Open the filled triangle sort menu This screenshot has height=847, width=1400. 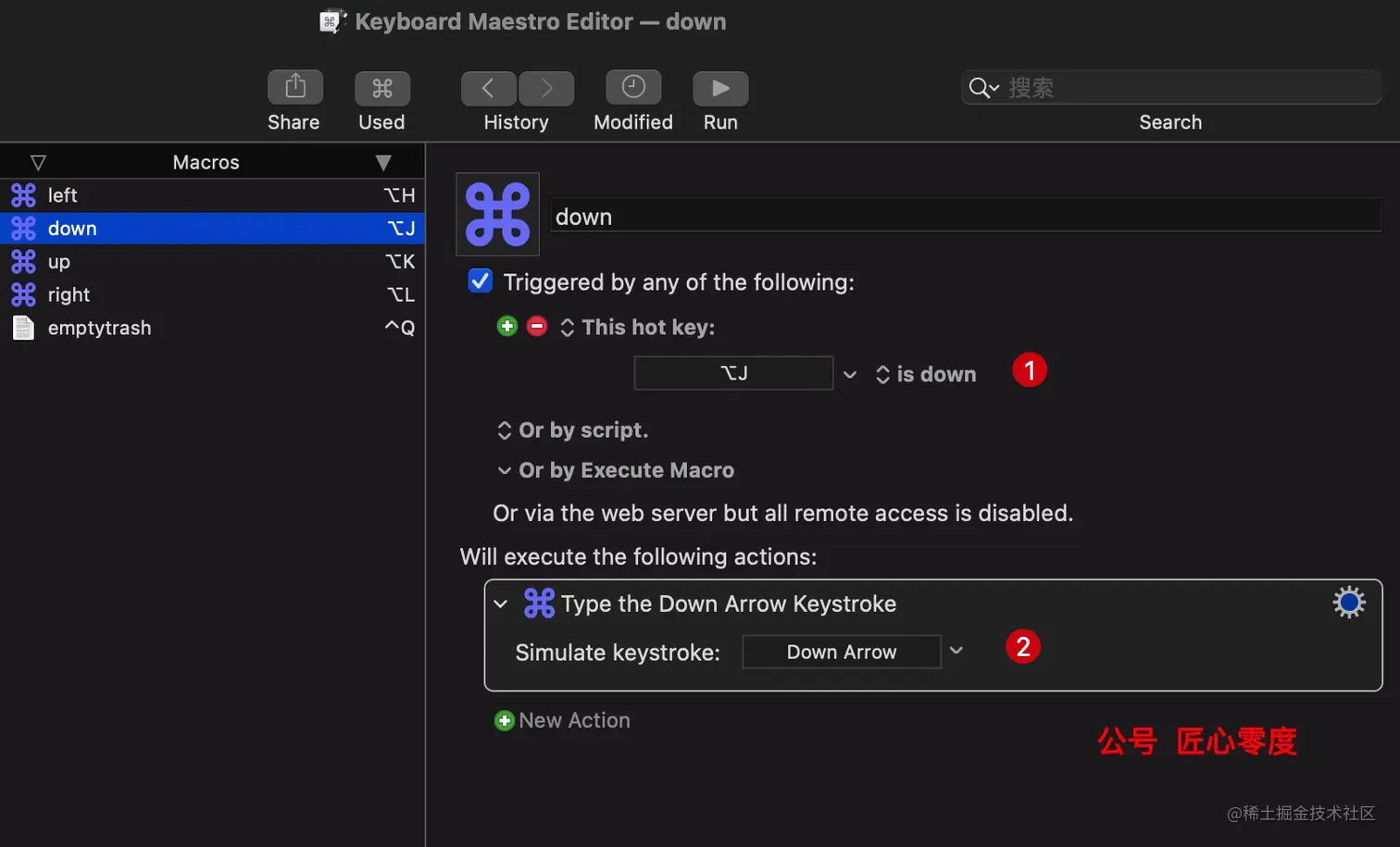tap(383, 163)
